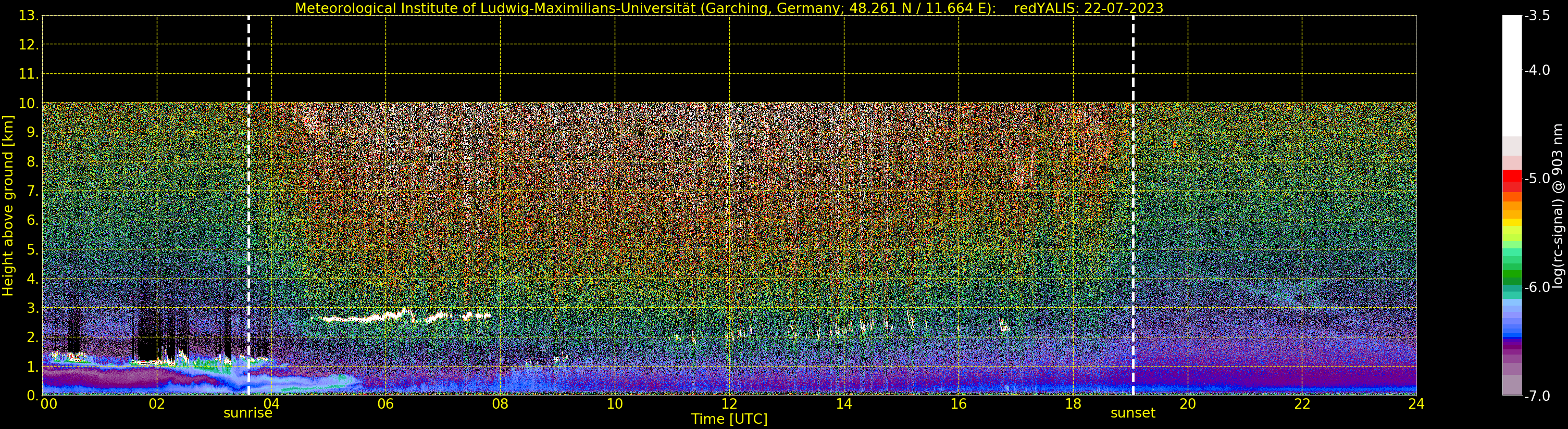Click the "-5.0" colorbar tick label
Screen dimensions: 1568x429
[x=1537, y=178]
